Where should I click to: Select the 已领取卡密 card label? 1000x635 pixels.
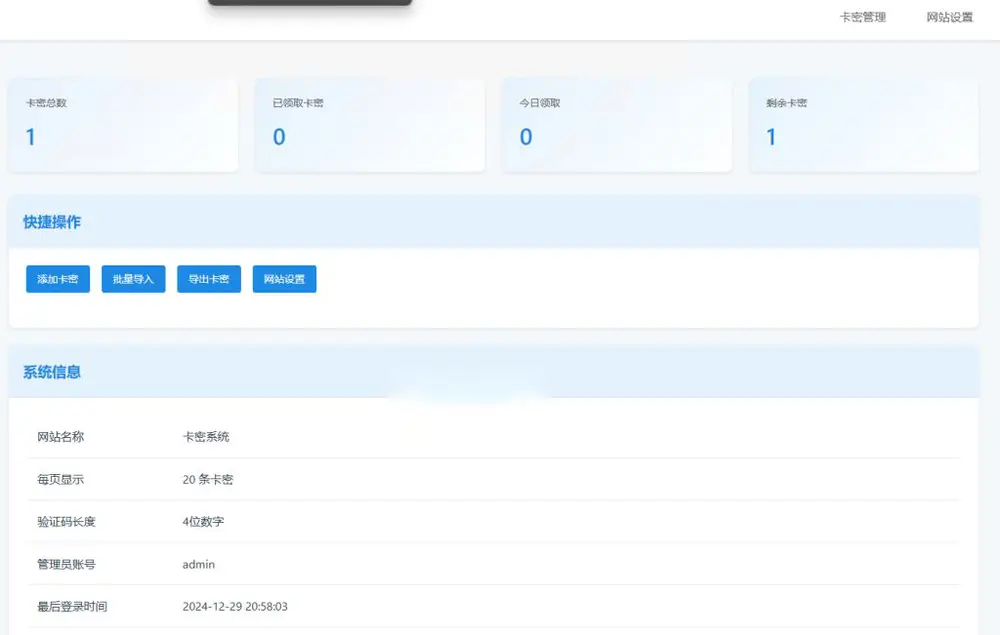(x=298, y=103)
